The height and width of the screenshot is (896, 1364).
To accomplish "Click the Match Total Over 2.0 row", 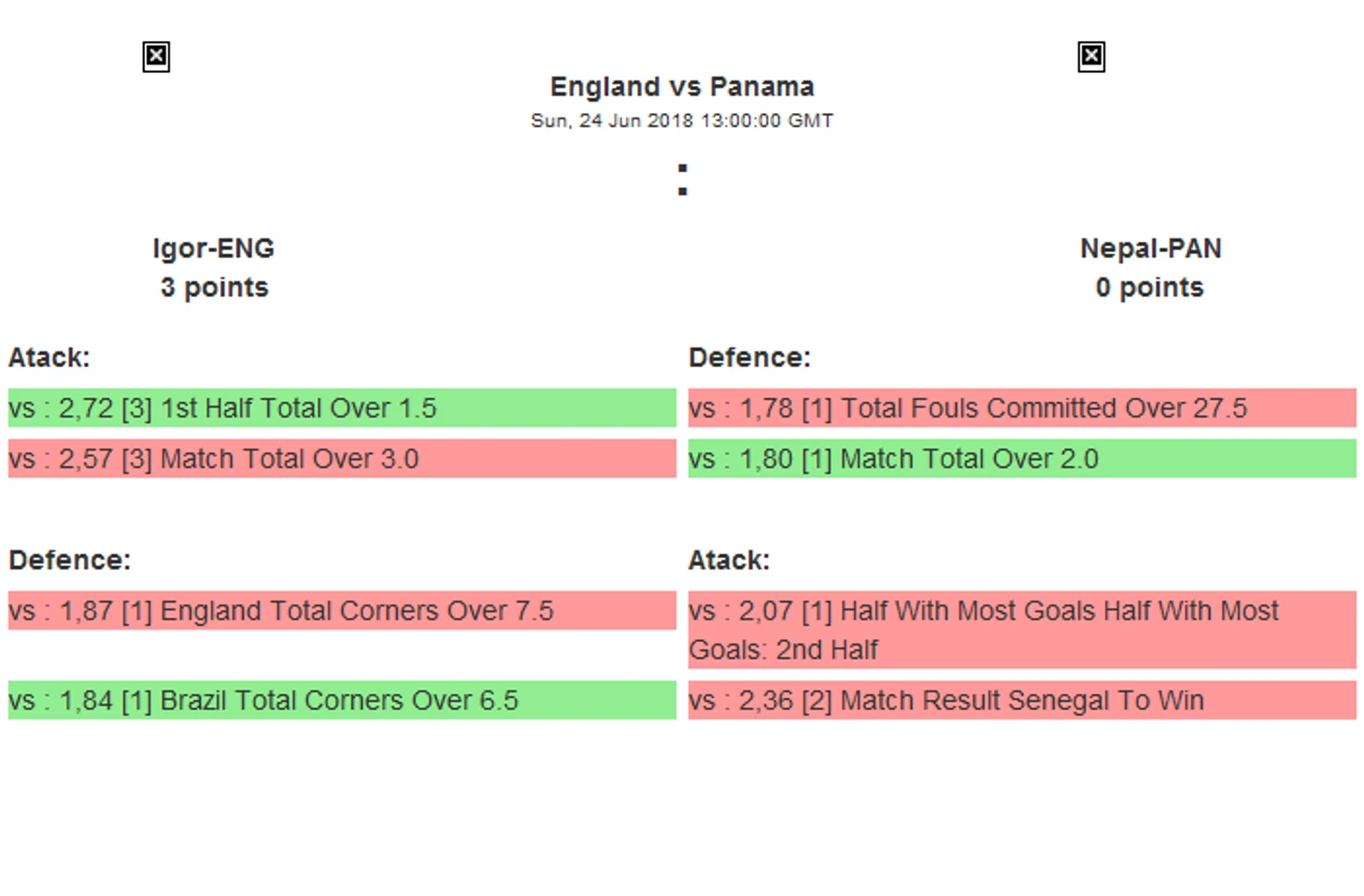I will [1021, 459].
